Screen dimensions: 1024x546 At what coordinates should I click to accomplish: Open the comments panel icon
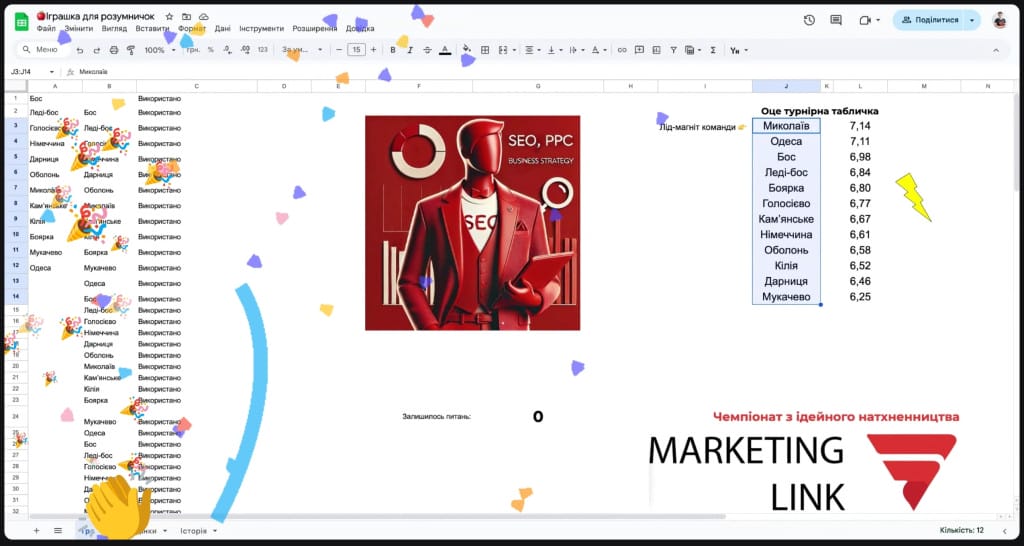coord(836,20)
